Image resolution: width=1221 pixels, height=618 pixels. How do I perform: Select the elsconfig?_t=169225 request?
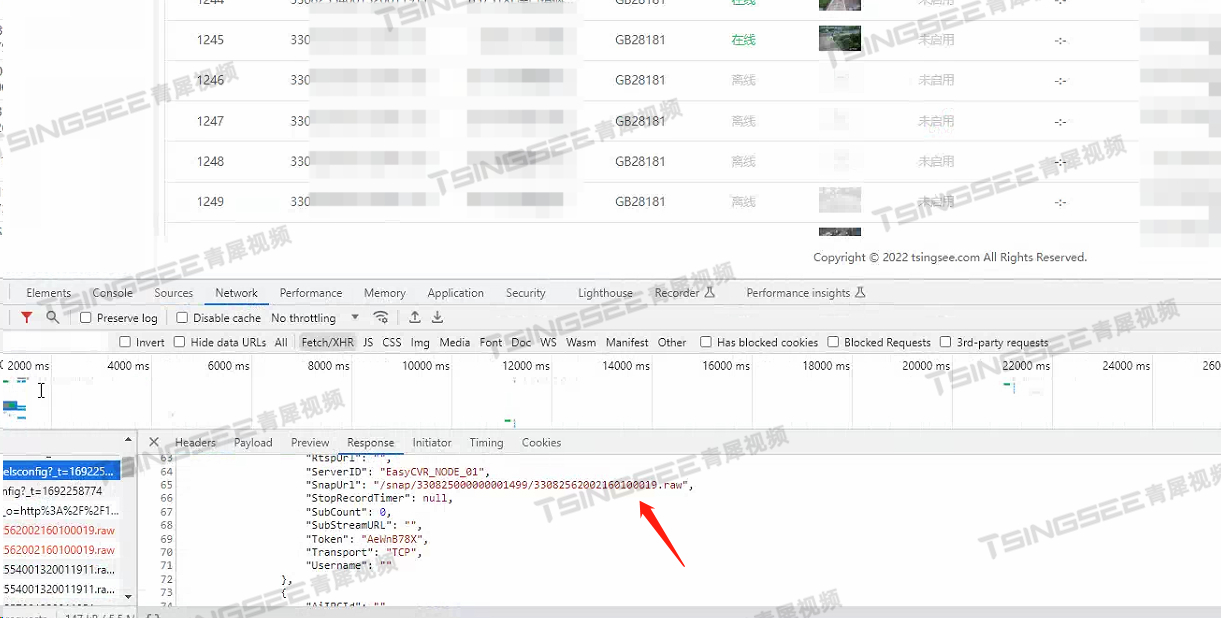[60, 471]
